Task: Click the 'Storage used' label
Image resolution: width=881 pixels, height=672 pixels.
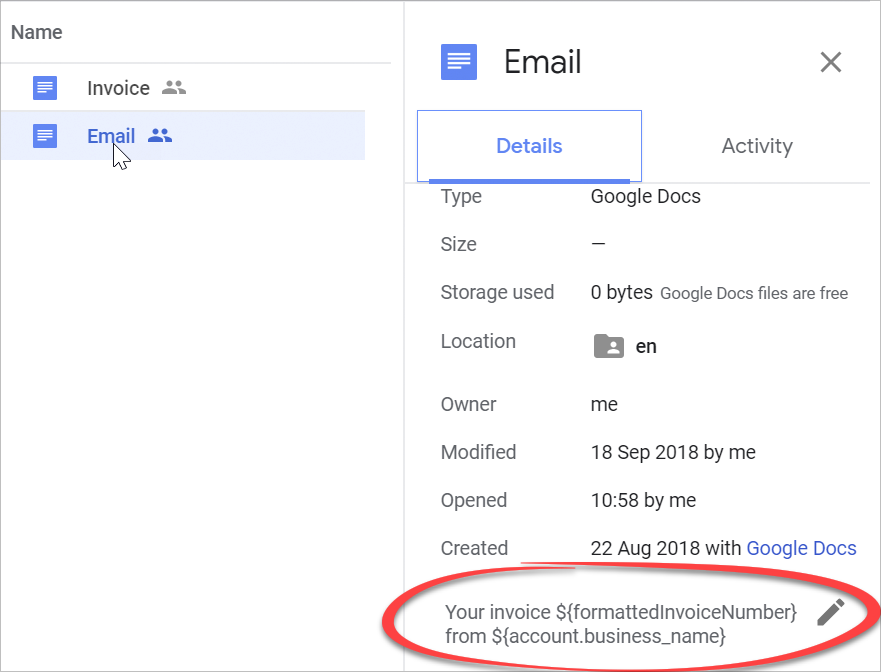Action: pyautogui.click(x=497, y=292)
